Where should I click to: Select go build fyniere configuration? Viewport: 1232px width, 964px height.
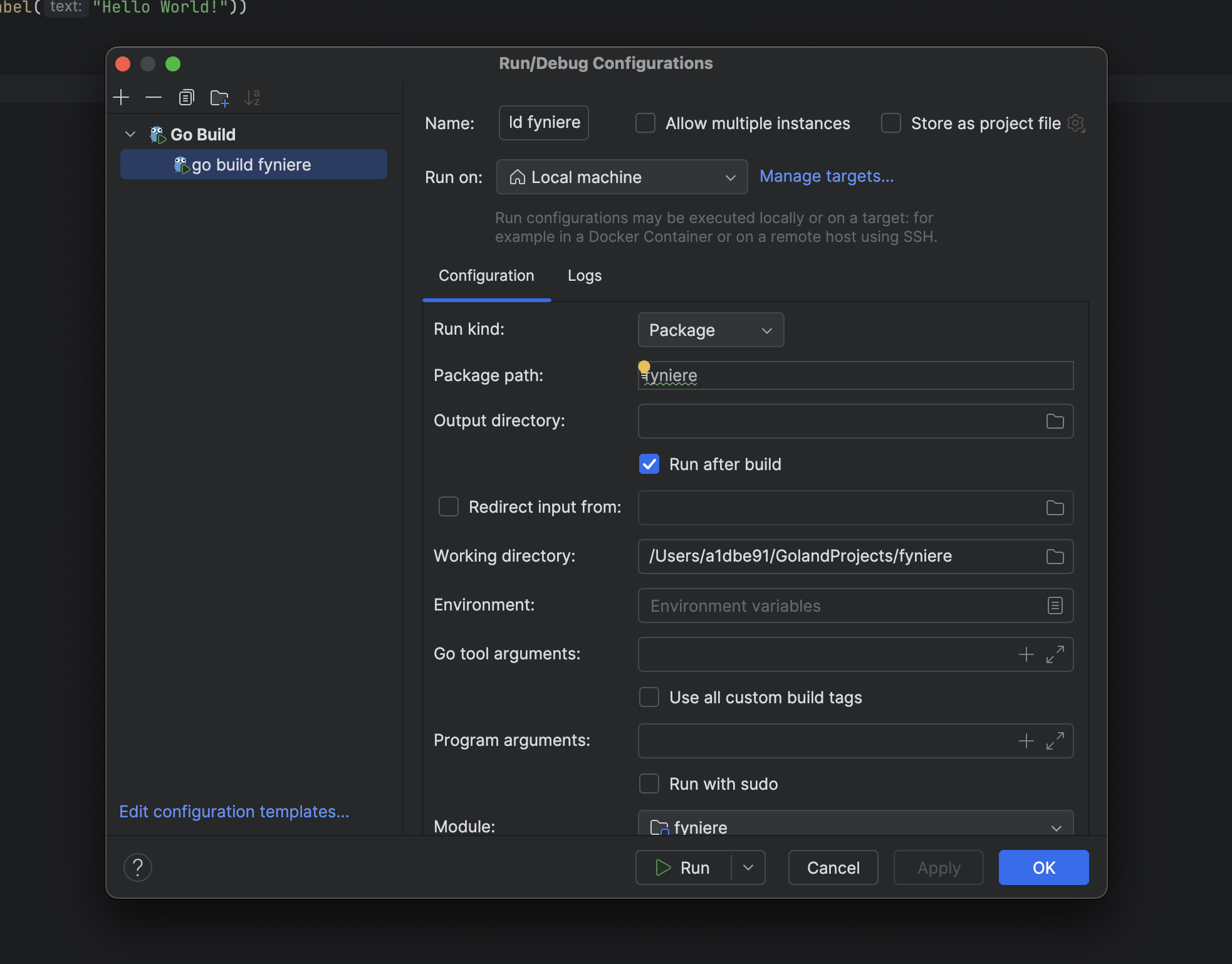click(x=253, y=164)
